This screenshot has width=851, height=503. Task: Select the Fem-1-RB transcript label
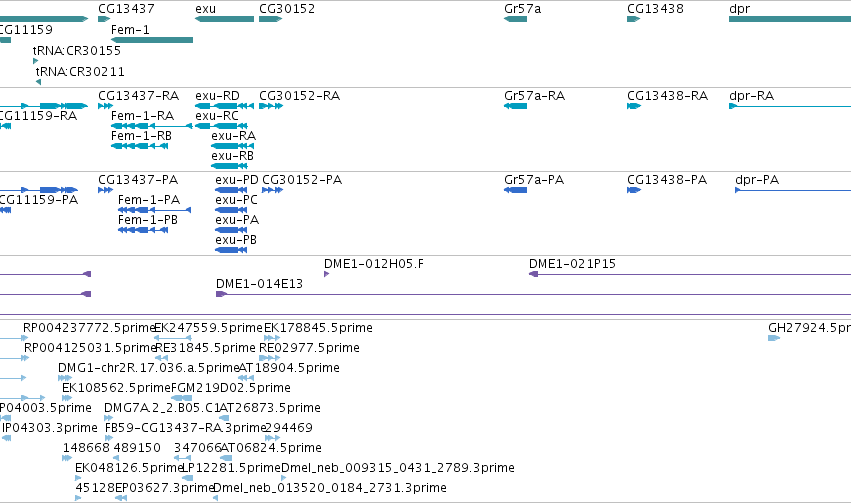tap(141, 136)
